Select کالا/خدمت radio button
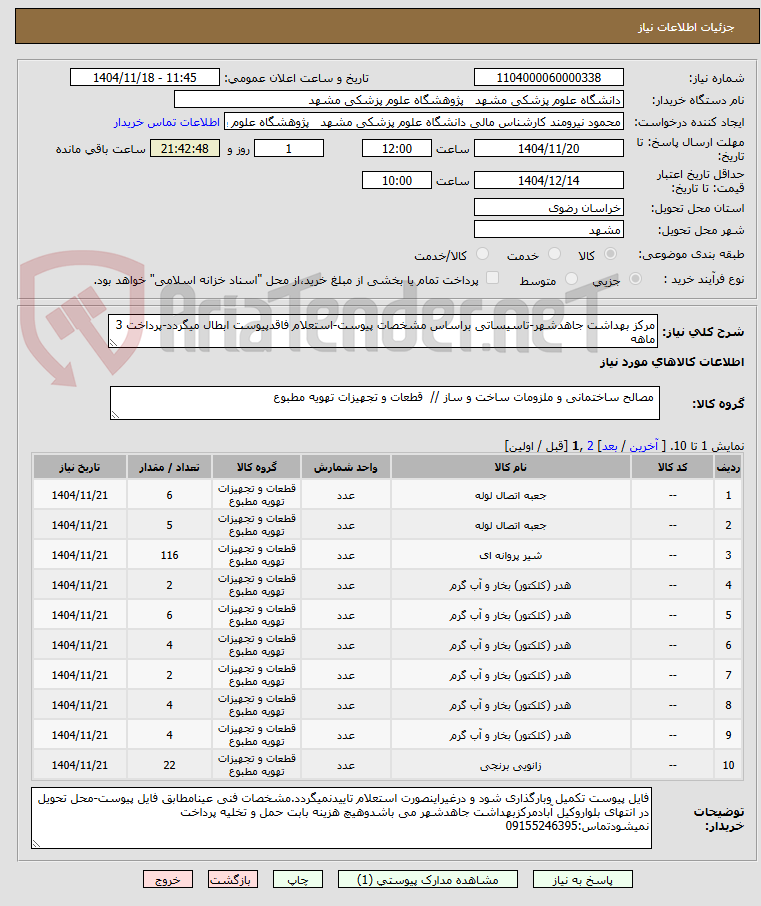 click(x=482, y=254)
